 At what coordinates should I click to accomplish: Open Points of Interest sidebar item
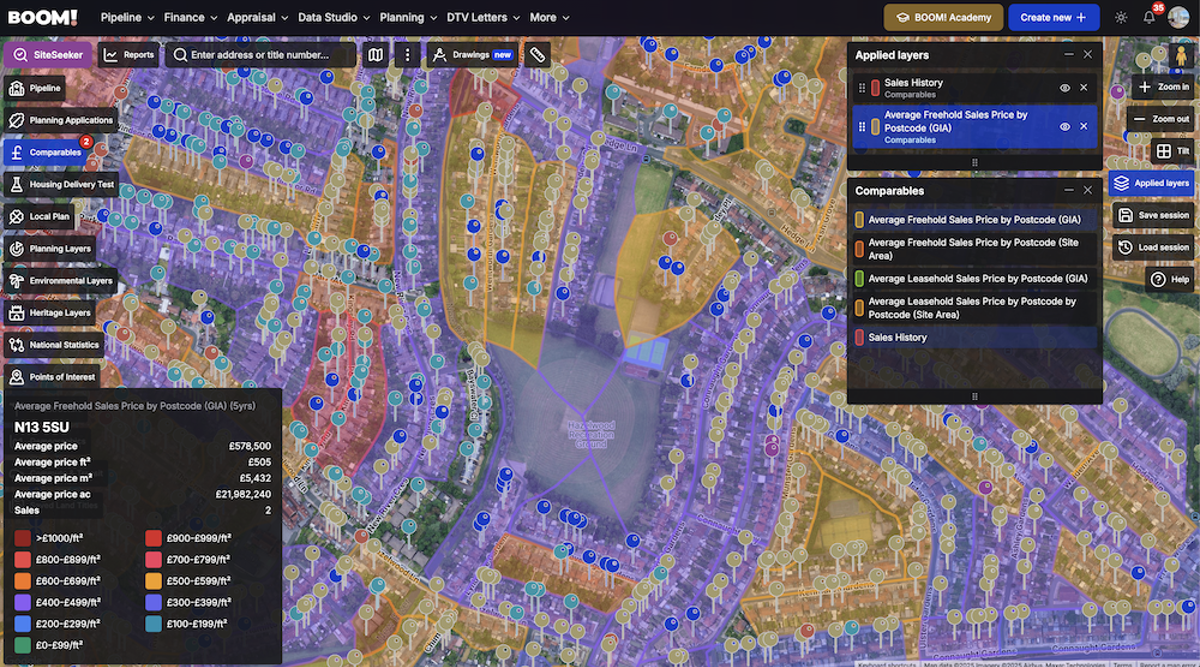point(52,376)
